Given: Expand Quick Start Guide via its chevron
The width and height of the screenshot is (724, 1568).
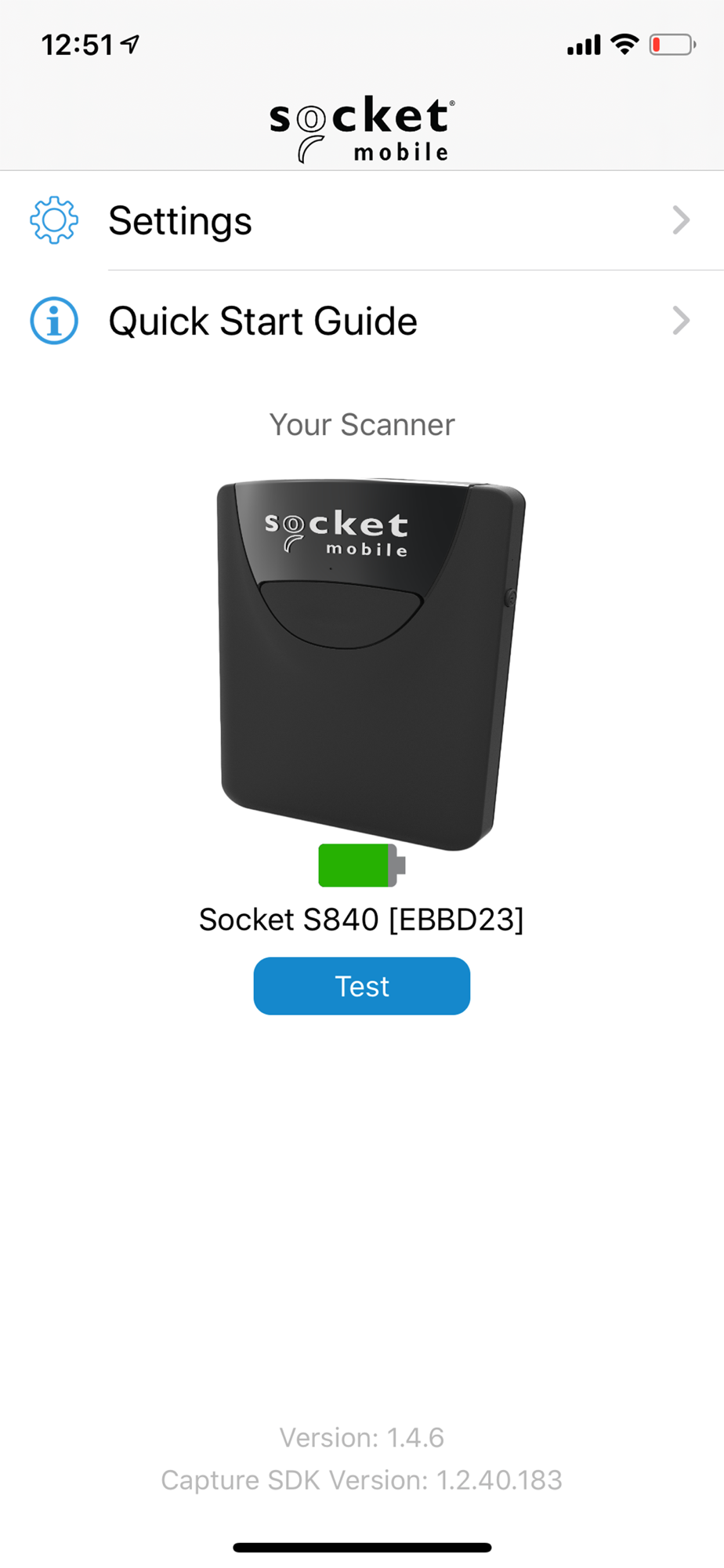Looking at the screenshot, I should coord(681,321).
